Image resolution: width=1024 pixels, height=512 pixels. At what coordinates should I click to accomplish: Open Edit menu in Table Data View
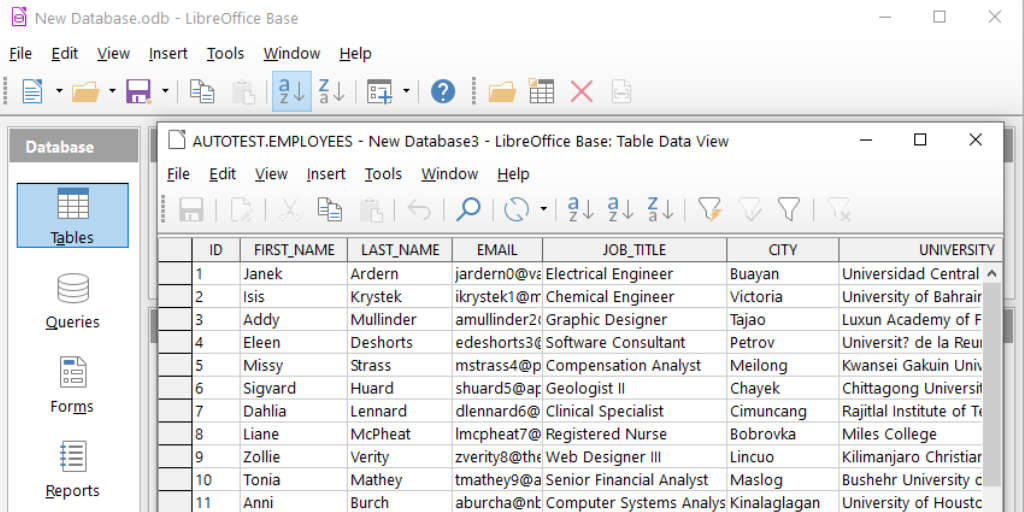point(222,174)
